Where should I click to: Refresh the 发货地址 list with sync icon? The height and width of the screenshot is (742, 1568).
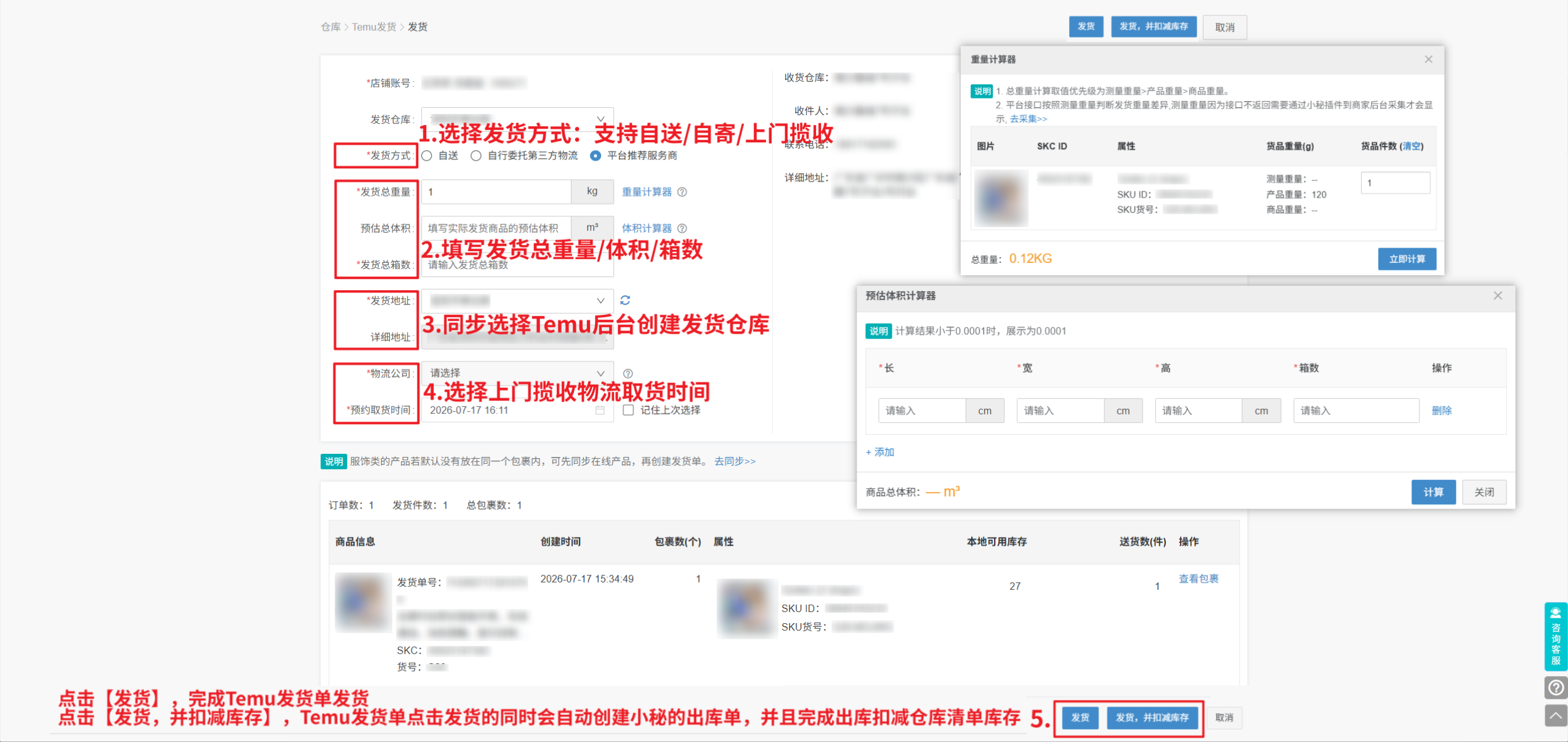tap(625, 300)
